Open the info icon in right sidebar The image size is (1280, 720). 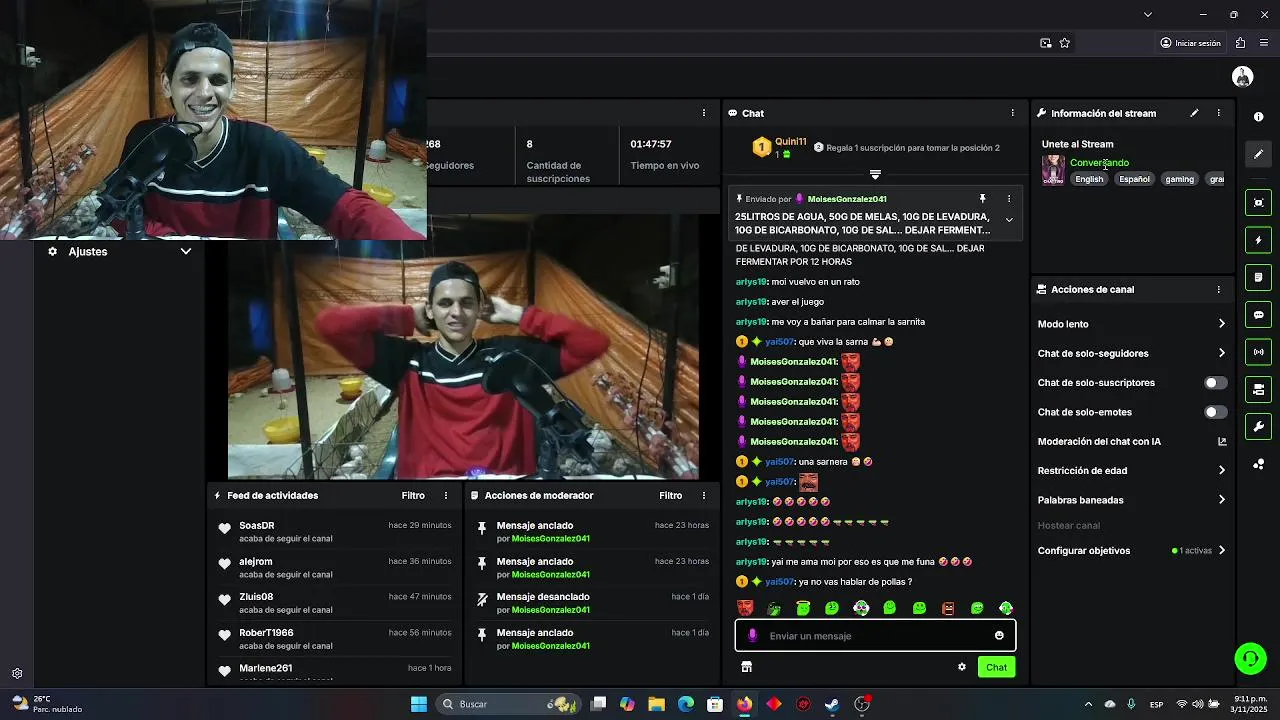(1258, 117)
